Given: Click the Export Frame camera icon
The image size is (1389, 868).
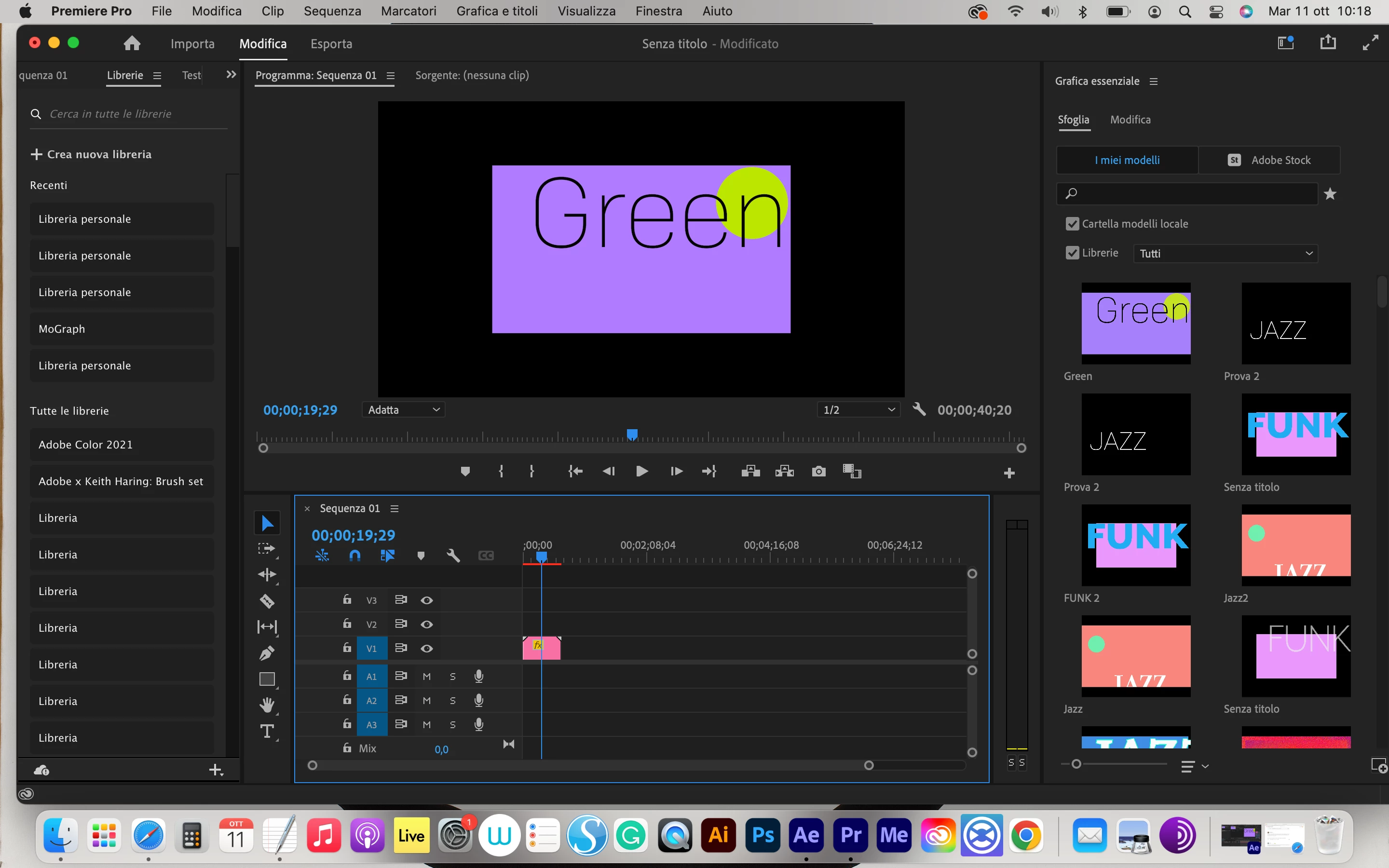Looking at the screenshot, I should pos(818,472).
